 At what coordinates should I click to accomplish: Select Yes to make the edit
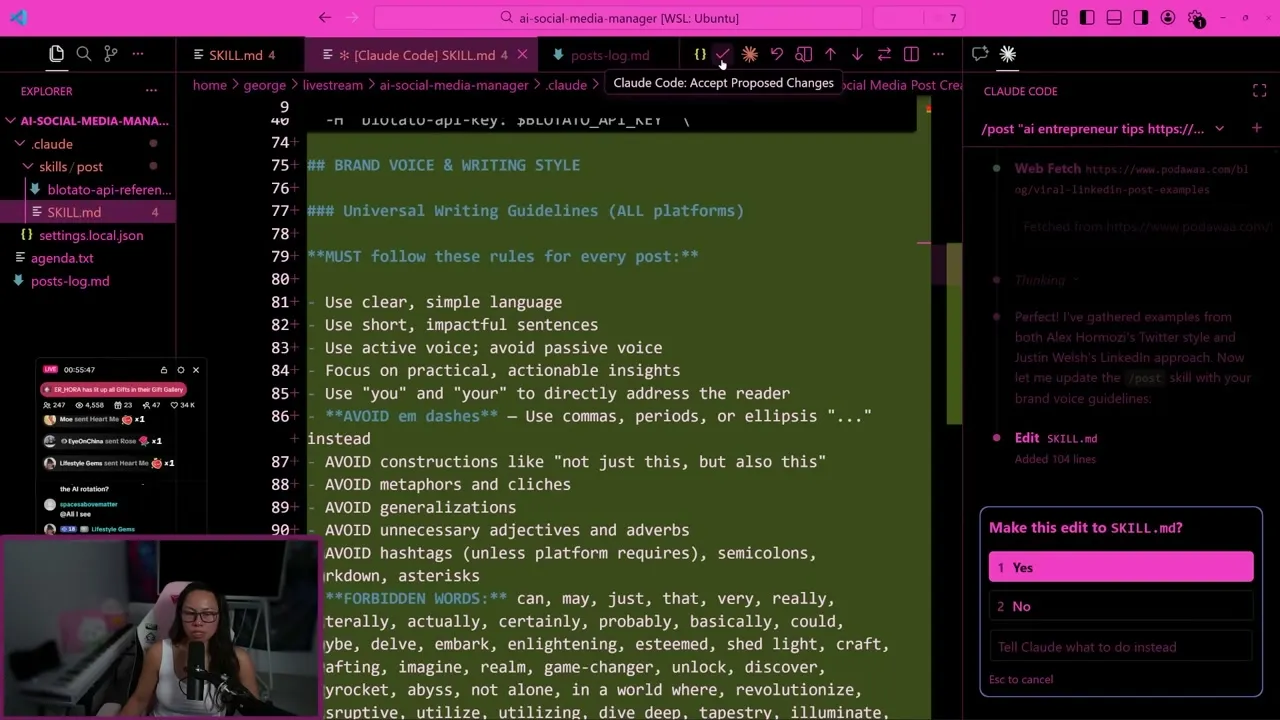[x=1121, y=567]
